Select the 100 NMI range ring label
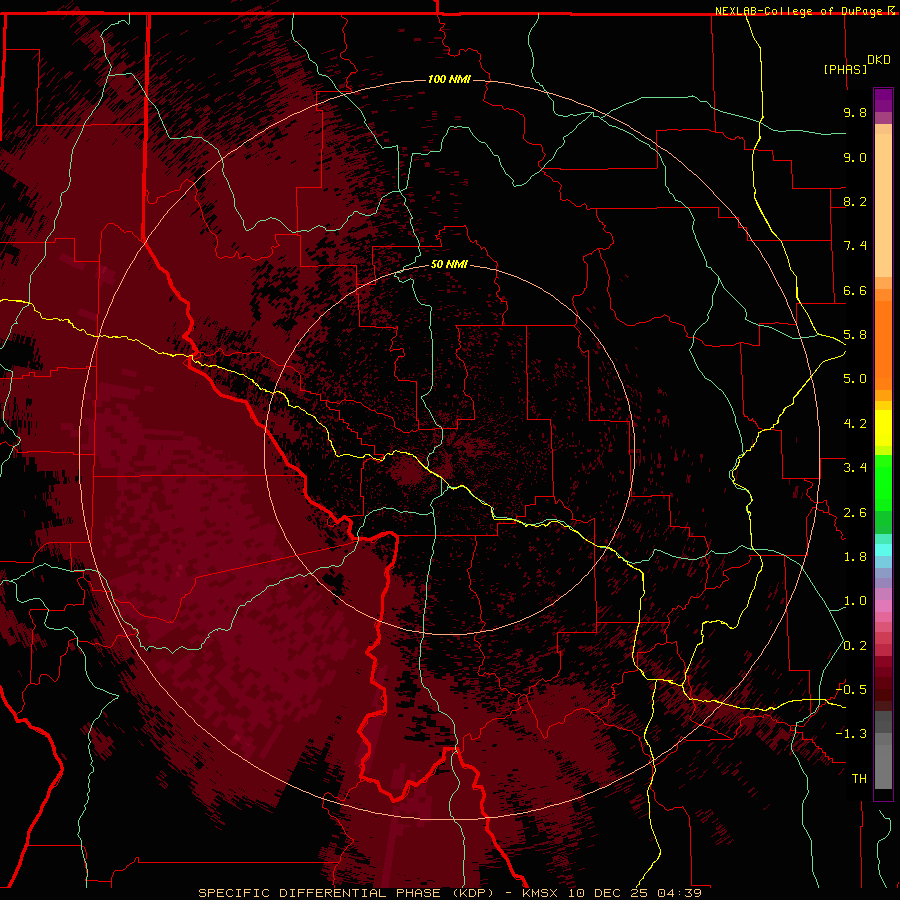This screenshot has width=900, height=900. tap(449, 79)
